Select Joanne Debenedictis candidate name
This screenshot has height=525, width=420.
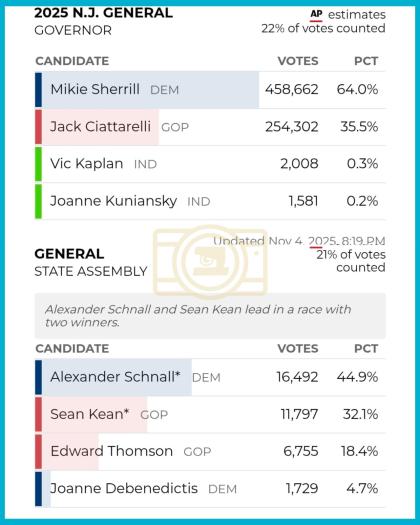(x=124, y=489)
